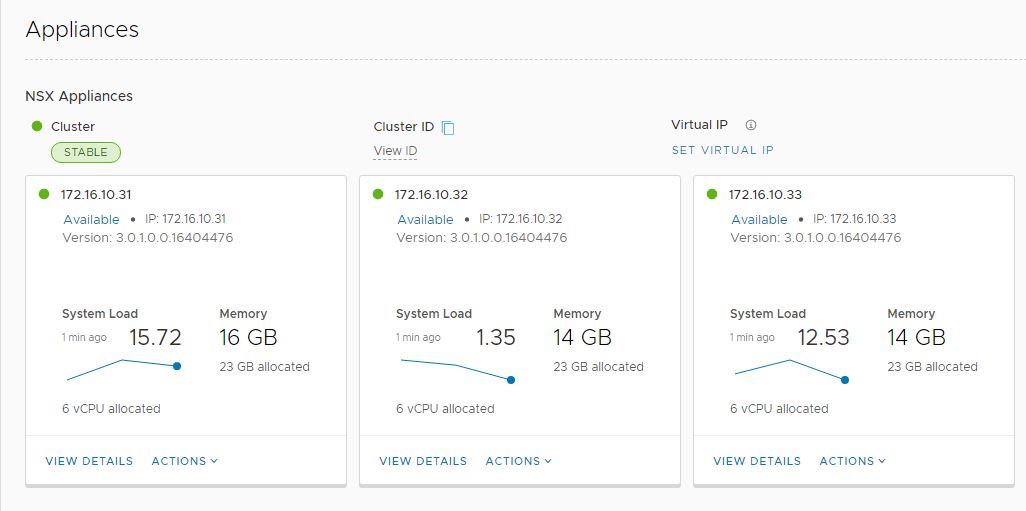Image resolution: width=1026 pixels, height=511 pixels.
Task: Click the Available status link for 172.16.10.32
Action: (x=425, y=219)
